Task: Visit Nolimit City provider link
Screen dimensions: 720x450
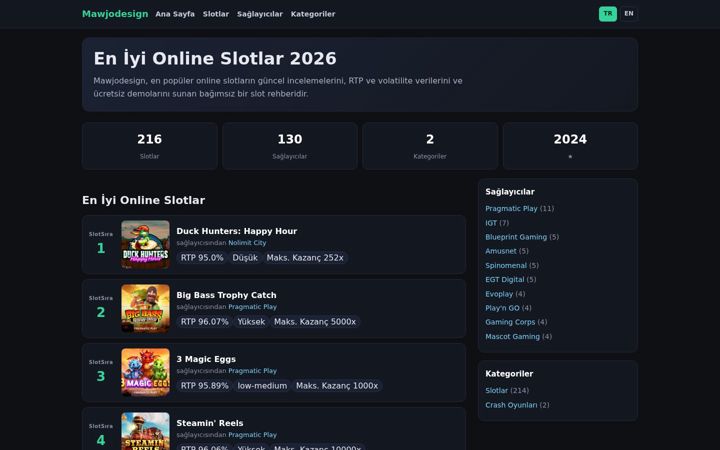Action: pyautogui.click(x=247, y=243)
